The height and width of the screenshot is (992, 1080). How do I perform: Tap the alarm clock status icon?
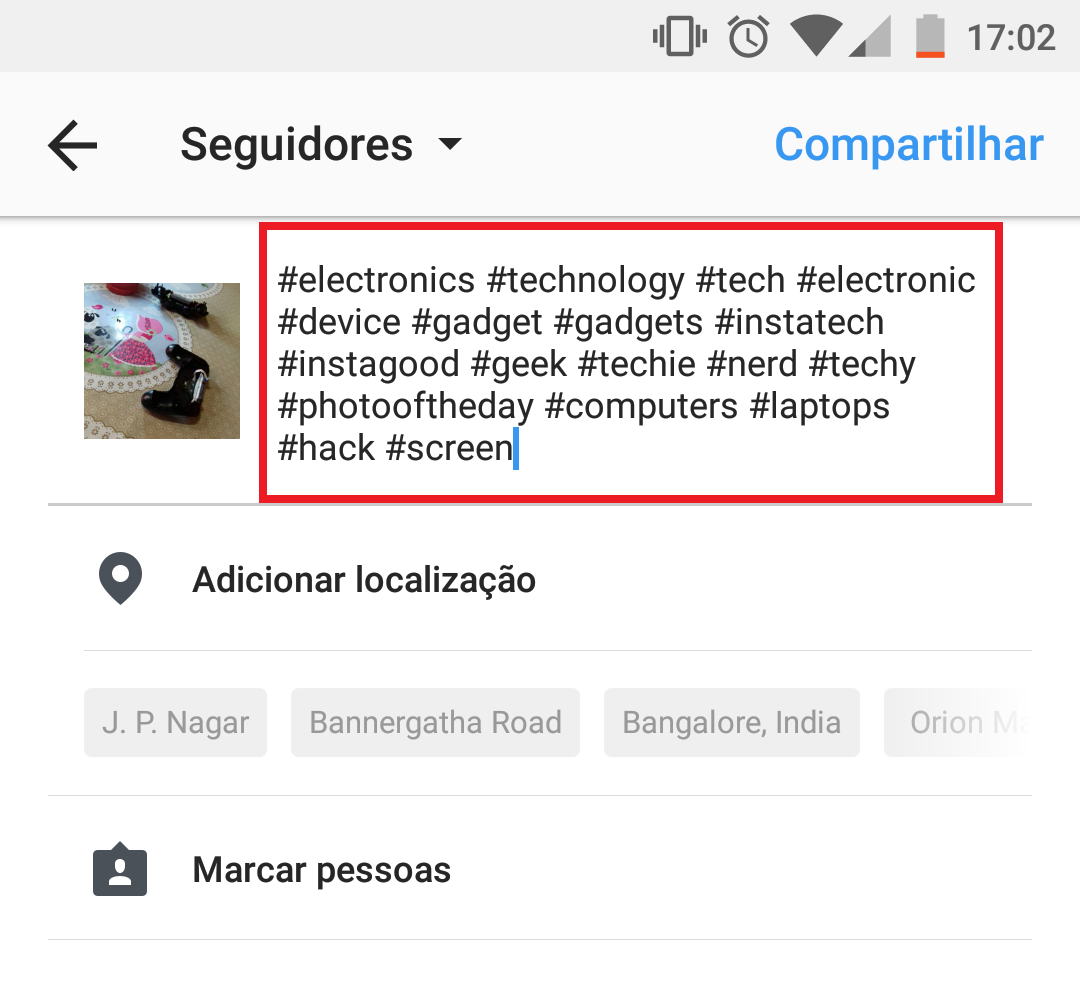(x=749, y=37)
